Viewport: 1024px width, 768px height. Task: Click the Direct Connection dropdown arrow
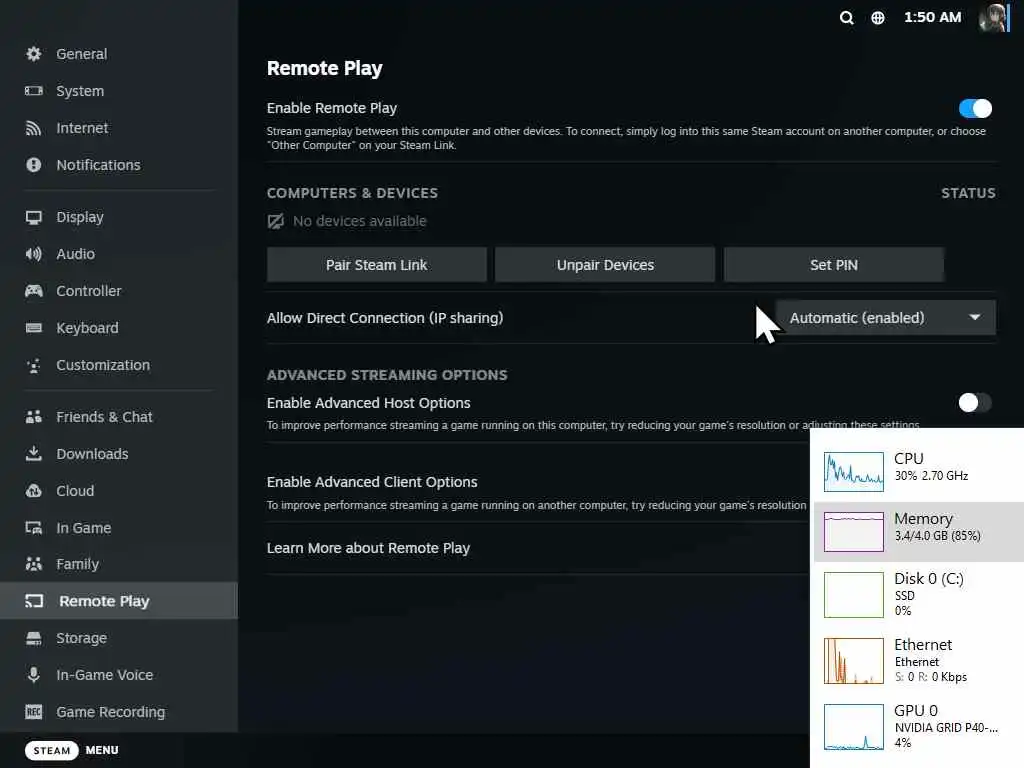pos(974,317)
